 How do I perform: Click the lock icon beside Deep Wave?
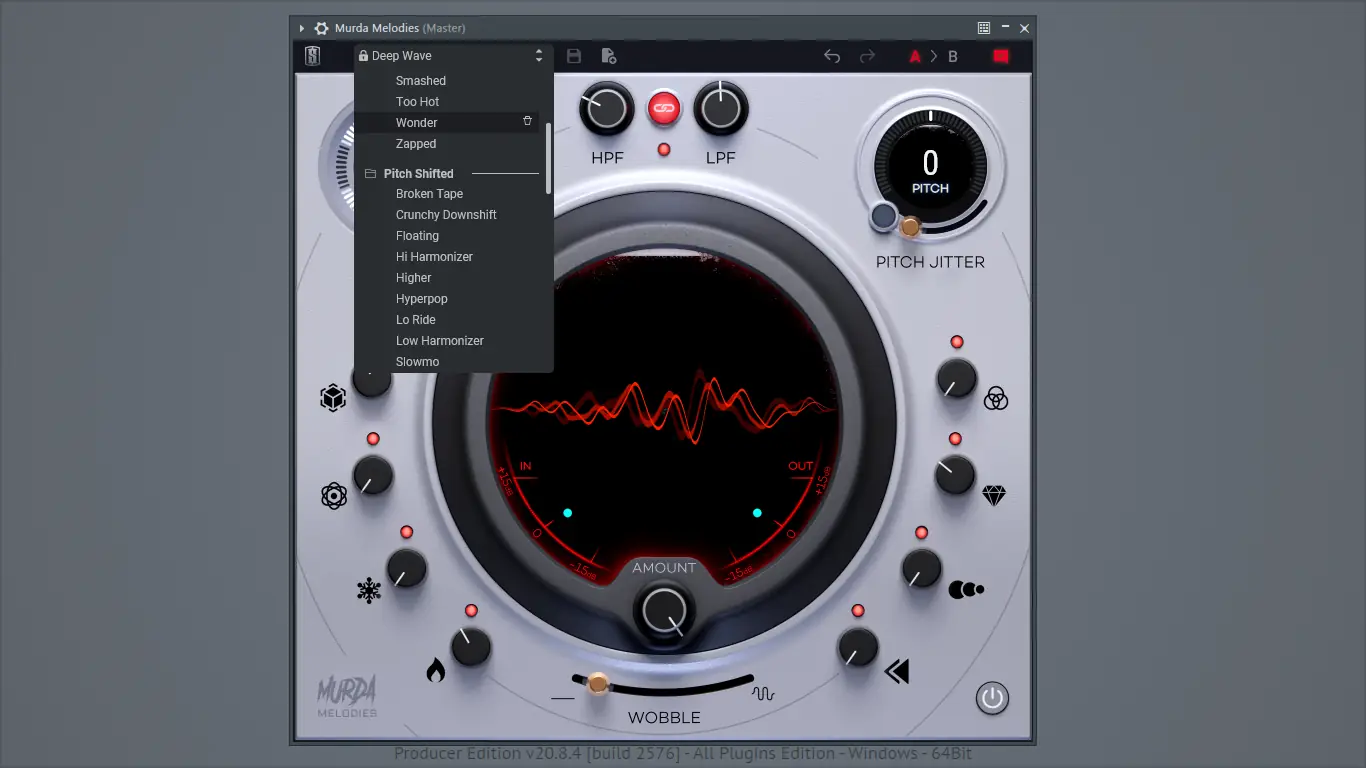[x=363, y=56]
